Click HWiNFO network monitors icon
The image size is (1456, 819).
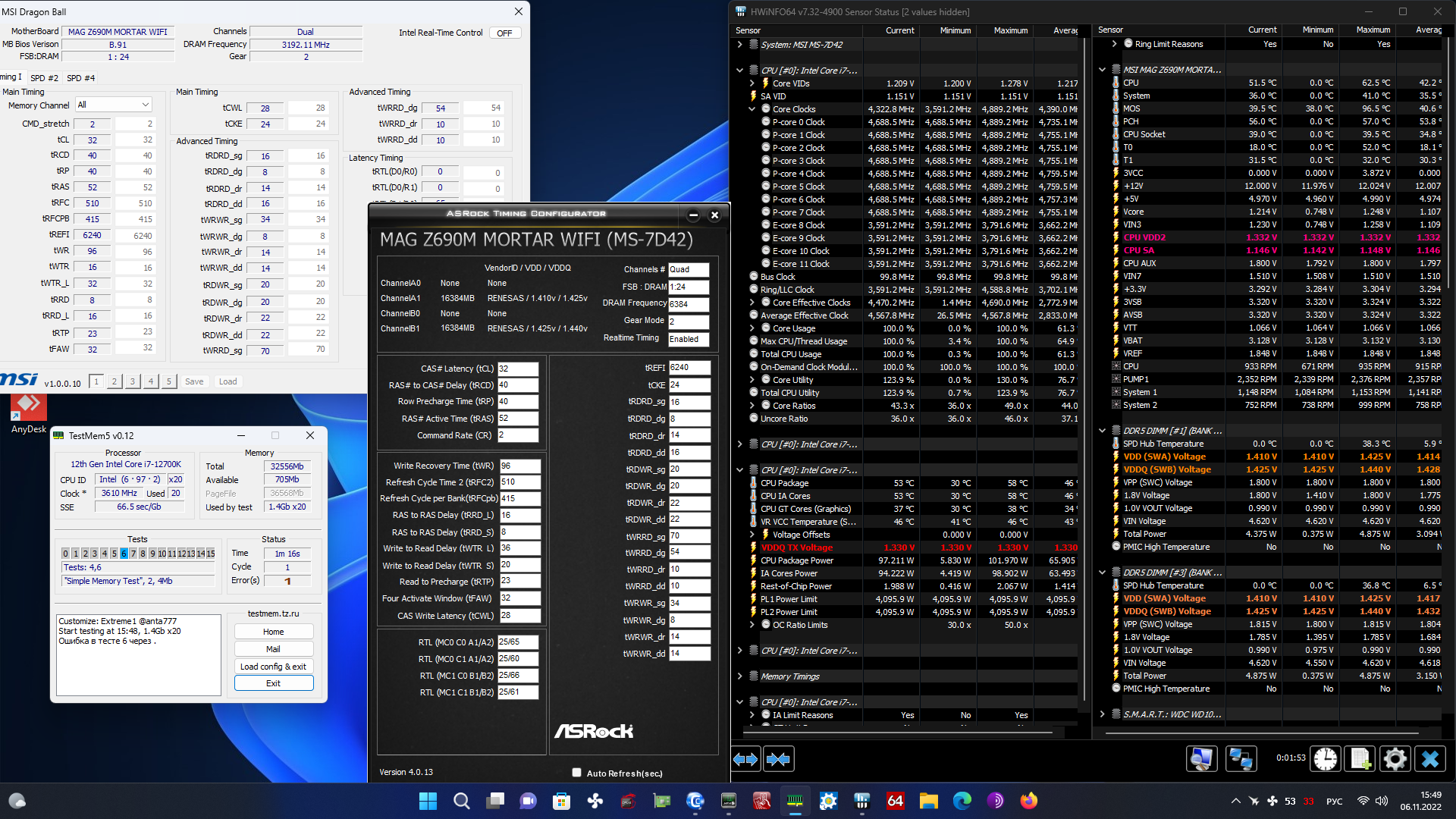[1241, 759]
